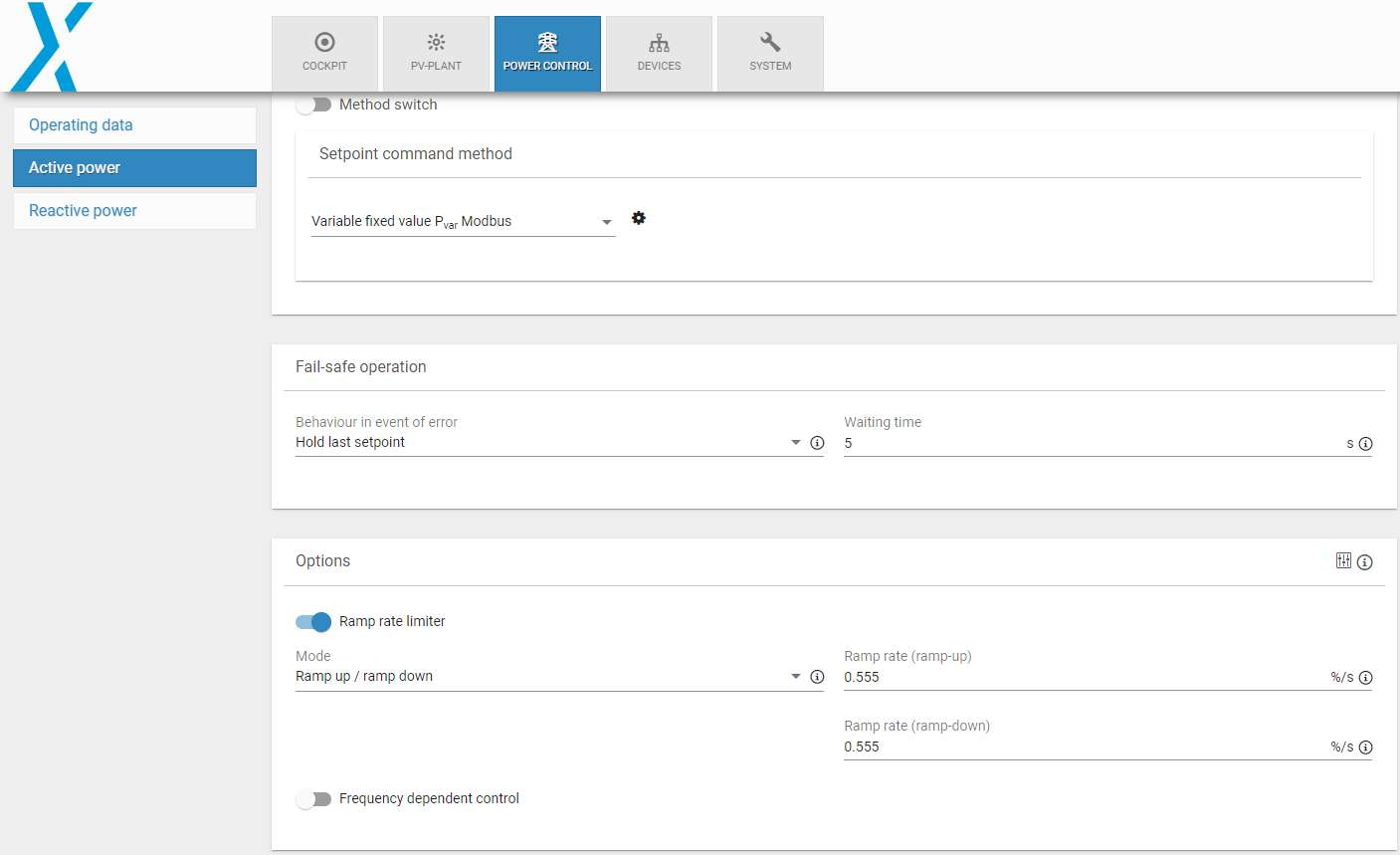Navigate to Reactive power settings

point(134,211)
